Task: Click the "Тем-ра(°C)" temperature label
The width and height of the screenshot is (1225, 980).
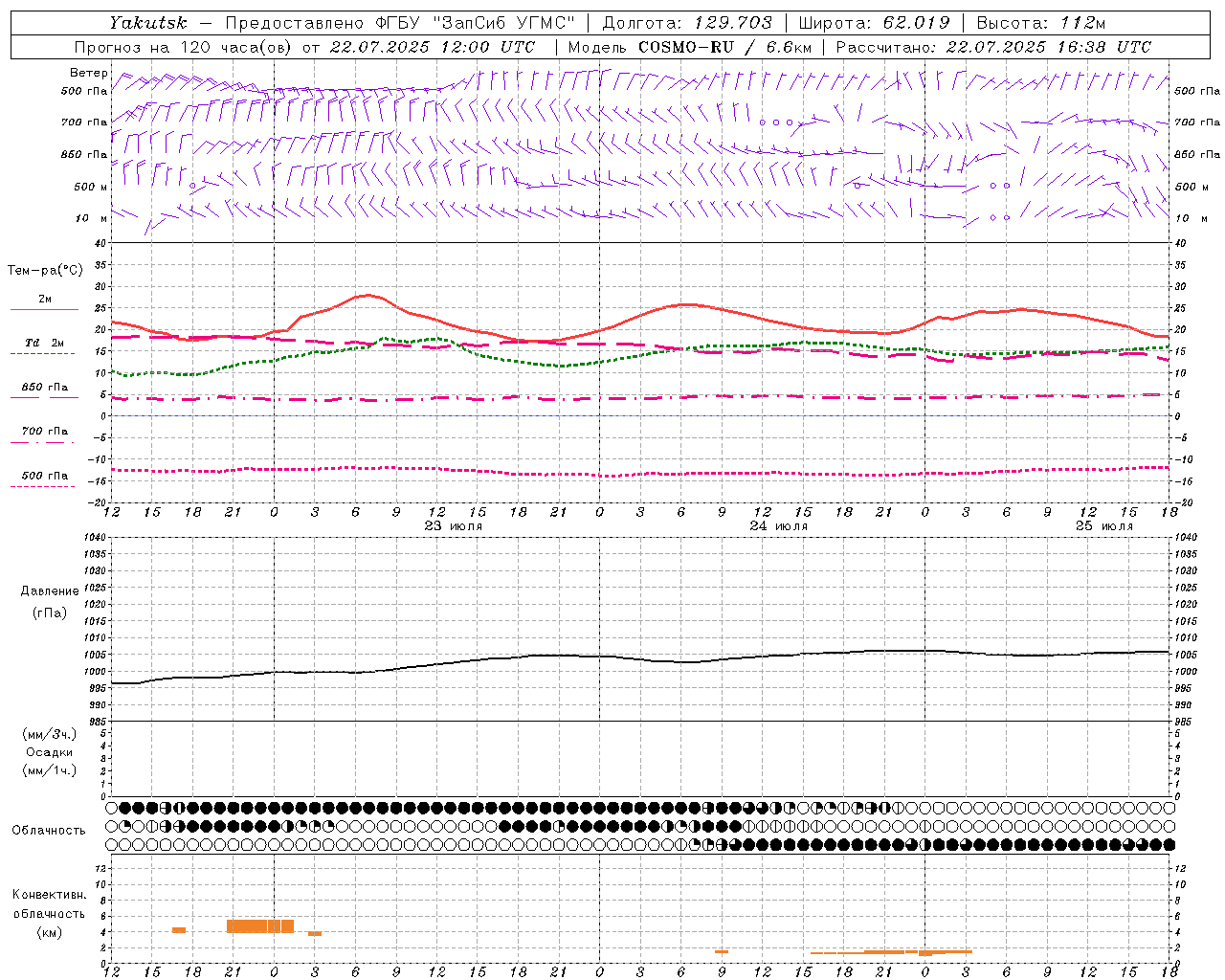Action: point(45,271)
